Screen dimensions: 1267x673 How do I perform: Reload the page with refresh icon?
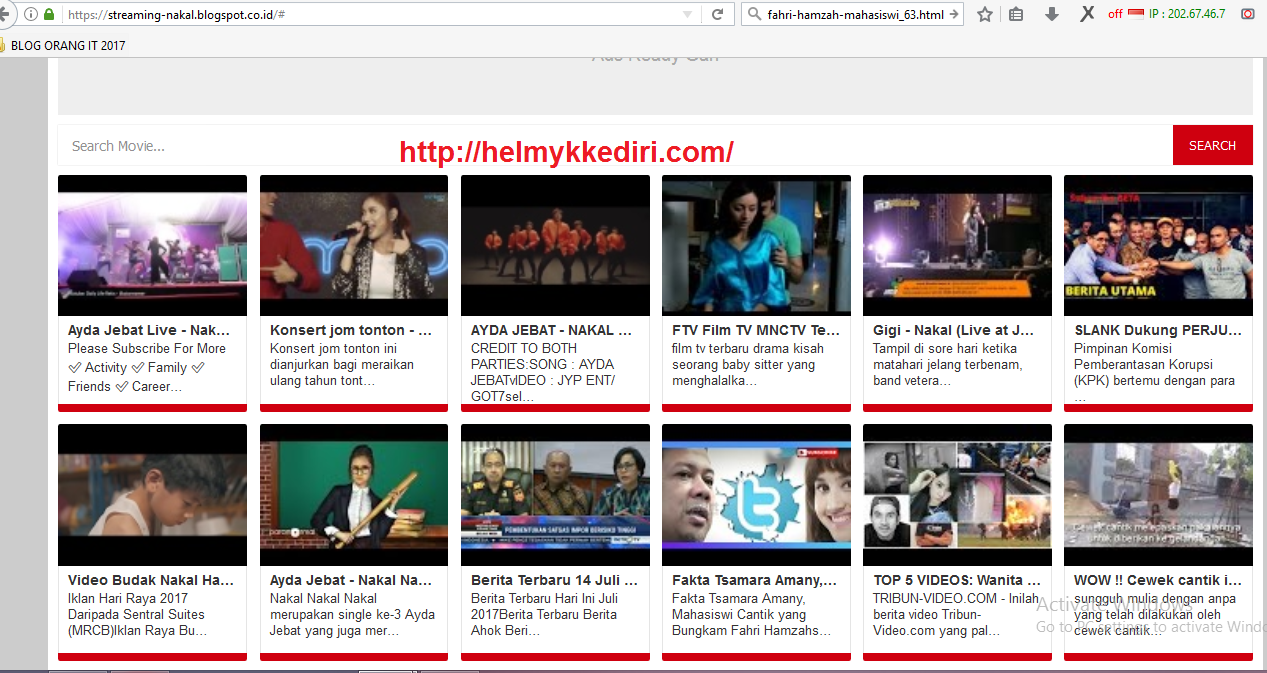(x=717, y=14)
